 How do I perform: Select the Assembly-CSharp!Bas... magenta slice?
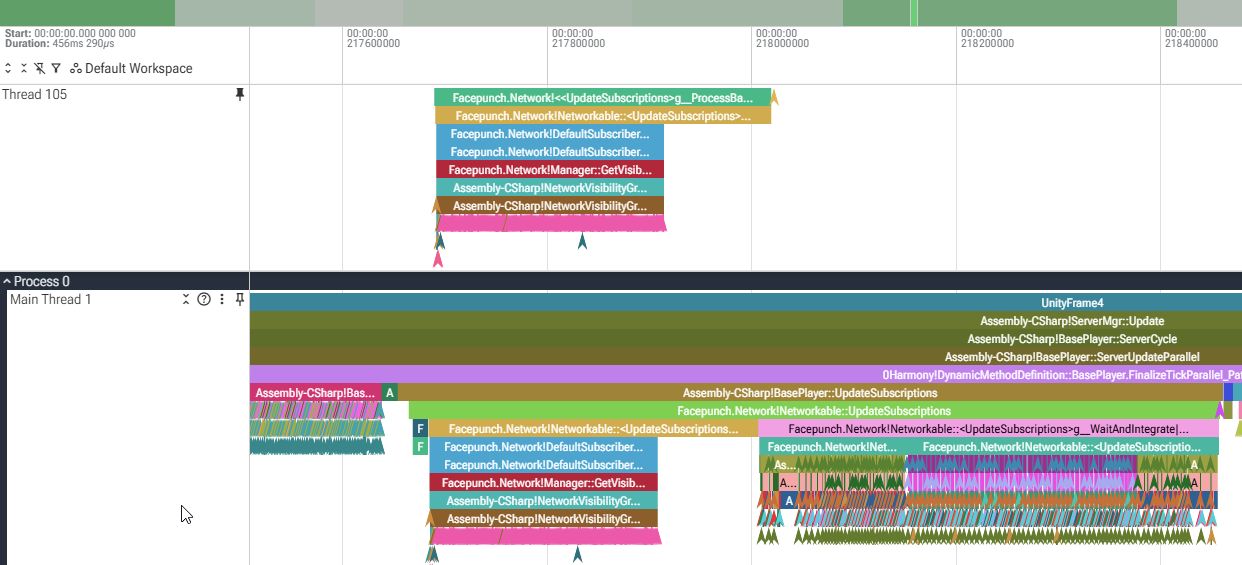[315, 393]
